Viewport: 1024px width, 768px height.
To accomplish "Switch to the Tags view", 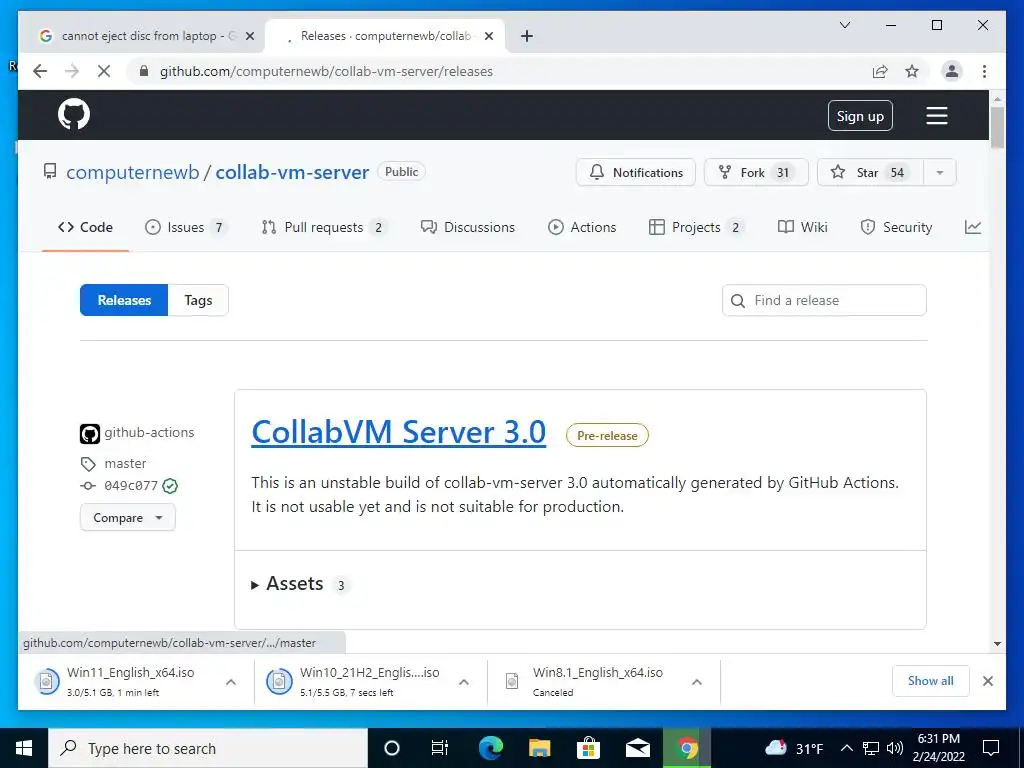I will tap(198, 300).
